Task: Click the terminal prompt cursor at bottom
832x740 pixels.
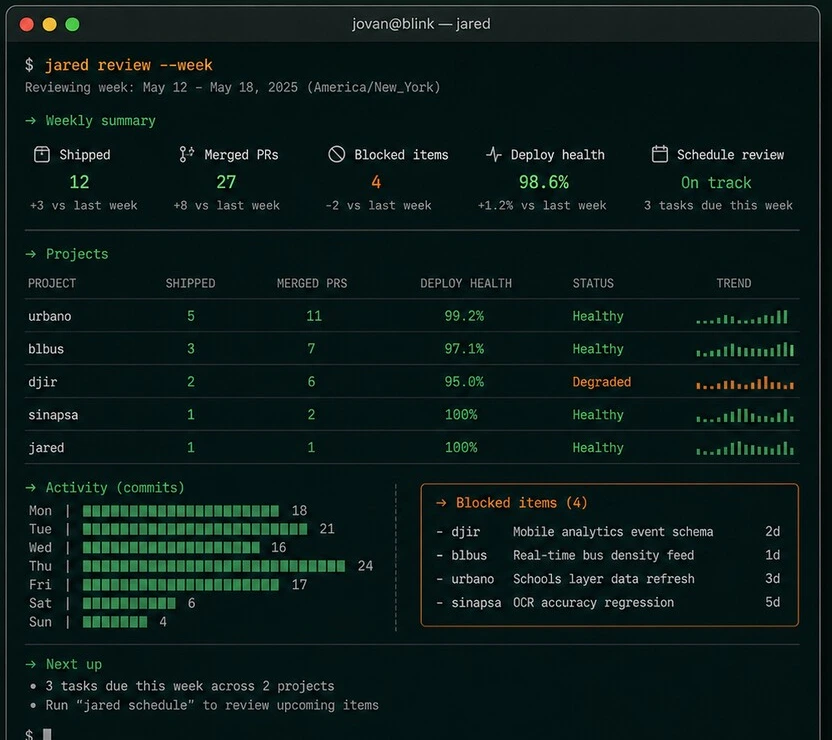Action: click(x=47, y=734)
